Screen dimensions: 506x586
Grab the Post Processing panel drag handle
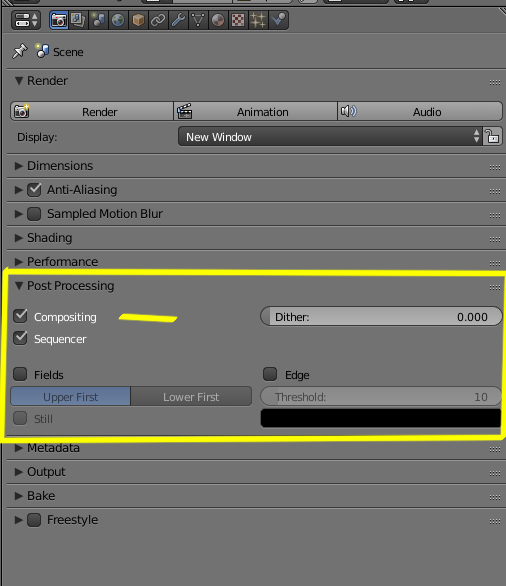pos(495,287)
